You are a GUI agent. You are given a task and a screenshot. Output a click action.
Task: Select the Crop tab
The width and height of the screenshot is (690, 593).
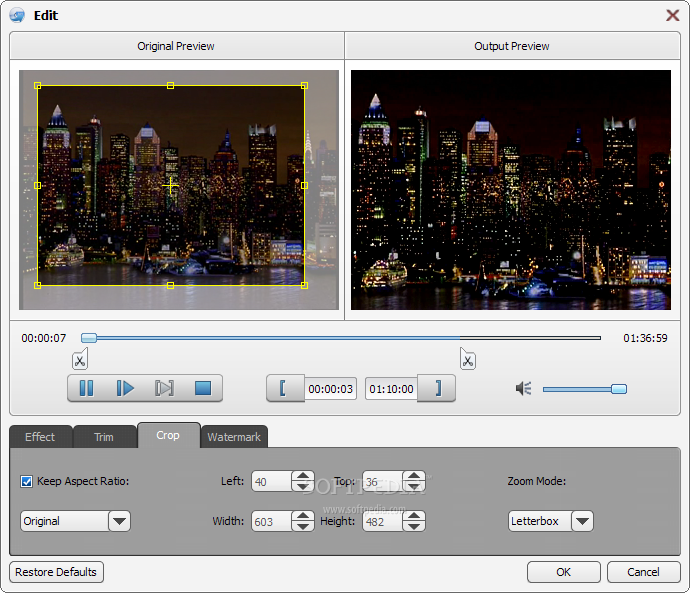click(x=168, y=435)
